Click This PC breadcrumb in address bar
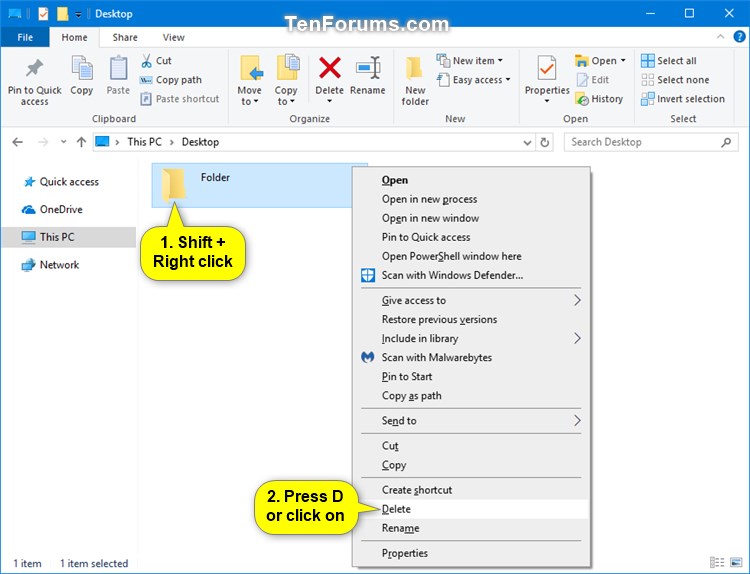Viewport: 750px width, 574px height. [144, 142]
